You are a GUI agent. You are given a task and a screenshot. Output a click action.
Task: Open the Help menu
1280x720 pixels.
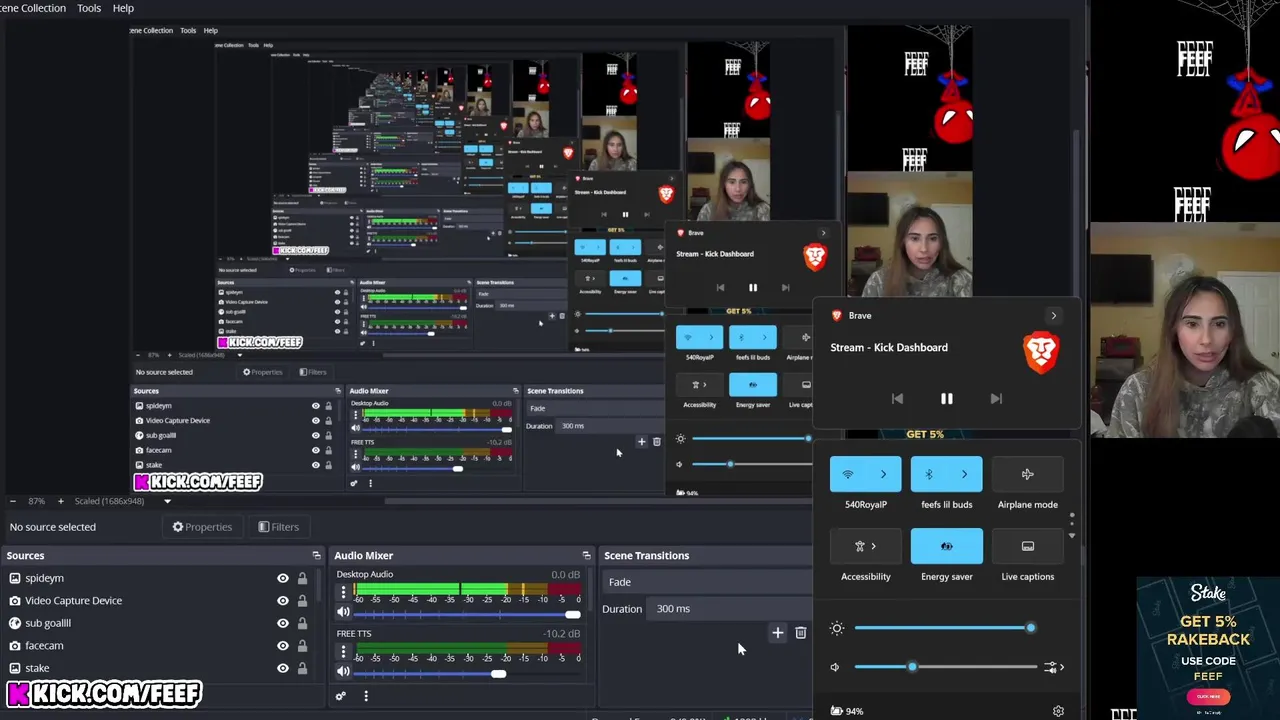[x=123, y=8]
